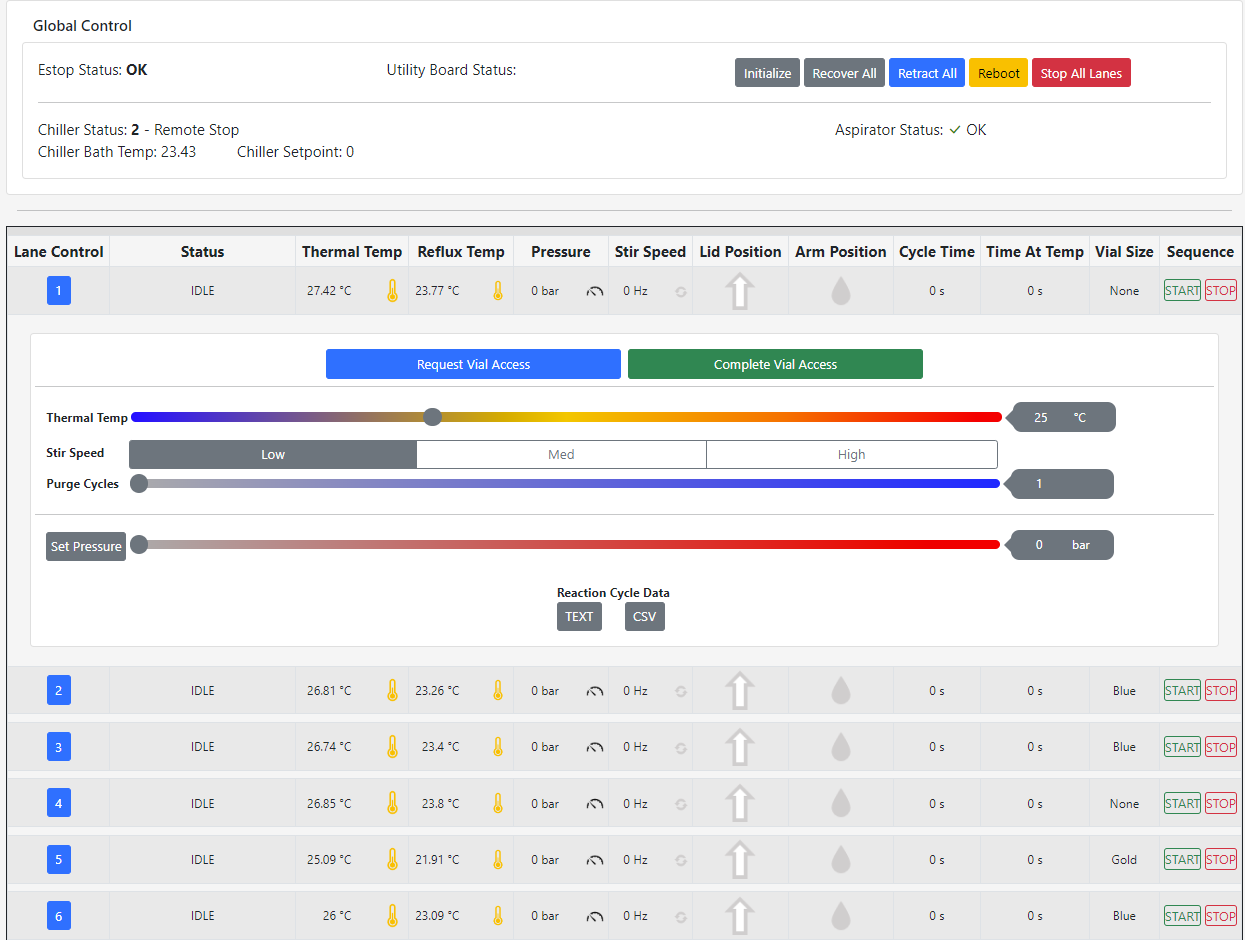Expand lane 5 controls
1245x940 pixels.
(59, 859)
